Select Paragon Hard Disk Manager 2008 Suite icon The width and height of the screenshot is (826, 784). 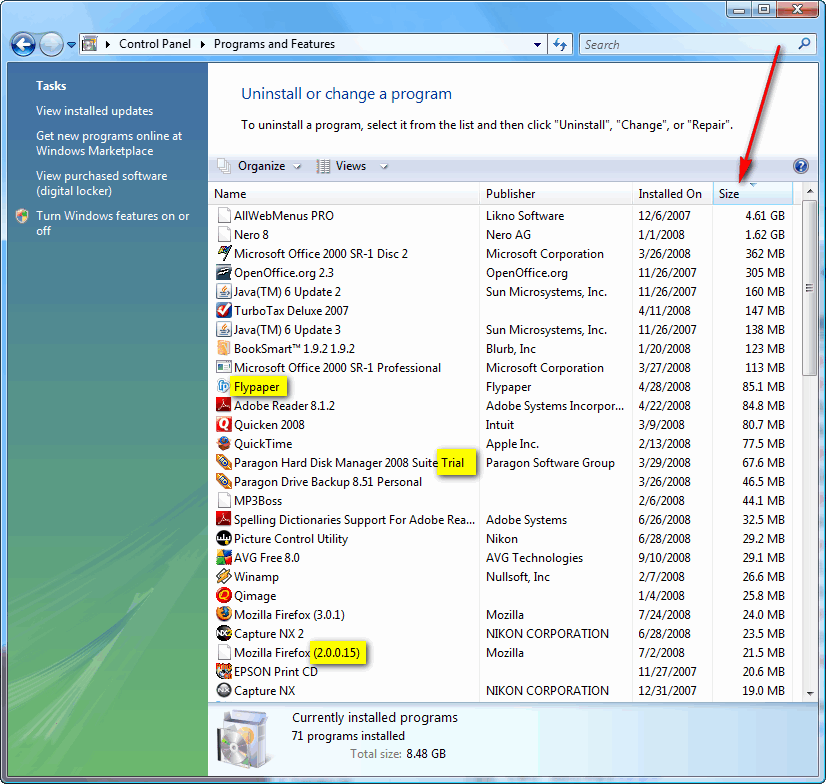(224, 462)
